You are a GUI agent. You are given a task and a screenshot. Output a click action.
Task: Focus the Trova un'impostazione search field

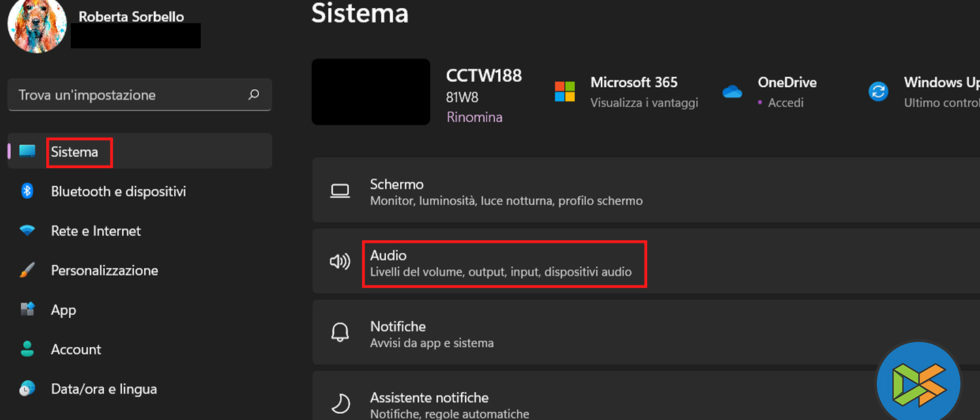[125, 95]
